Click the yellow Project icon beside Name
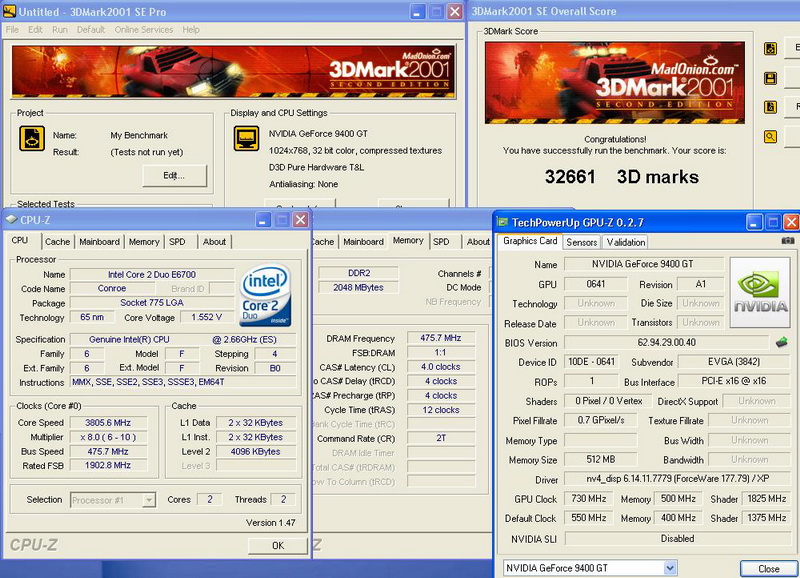 coord(32,139)
